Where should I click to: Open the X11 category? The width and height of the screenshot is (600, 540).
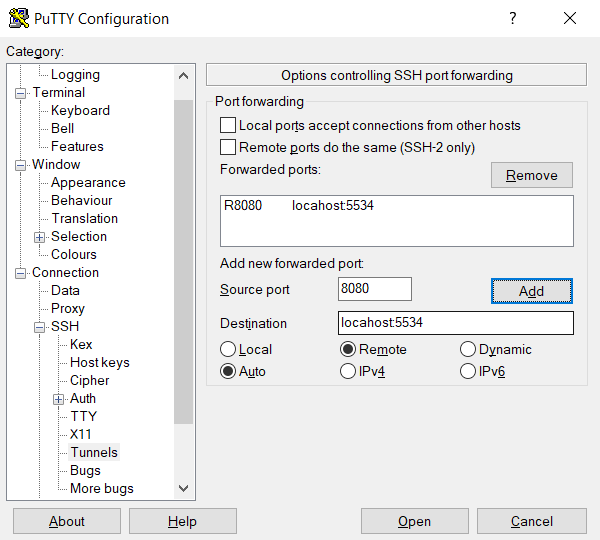[x=81, y=434]
